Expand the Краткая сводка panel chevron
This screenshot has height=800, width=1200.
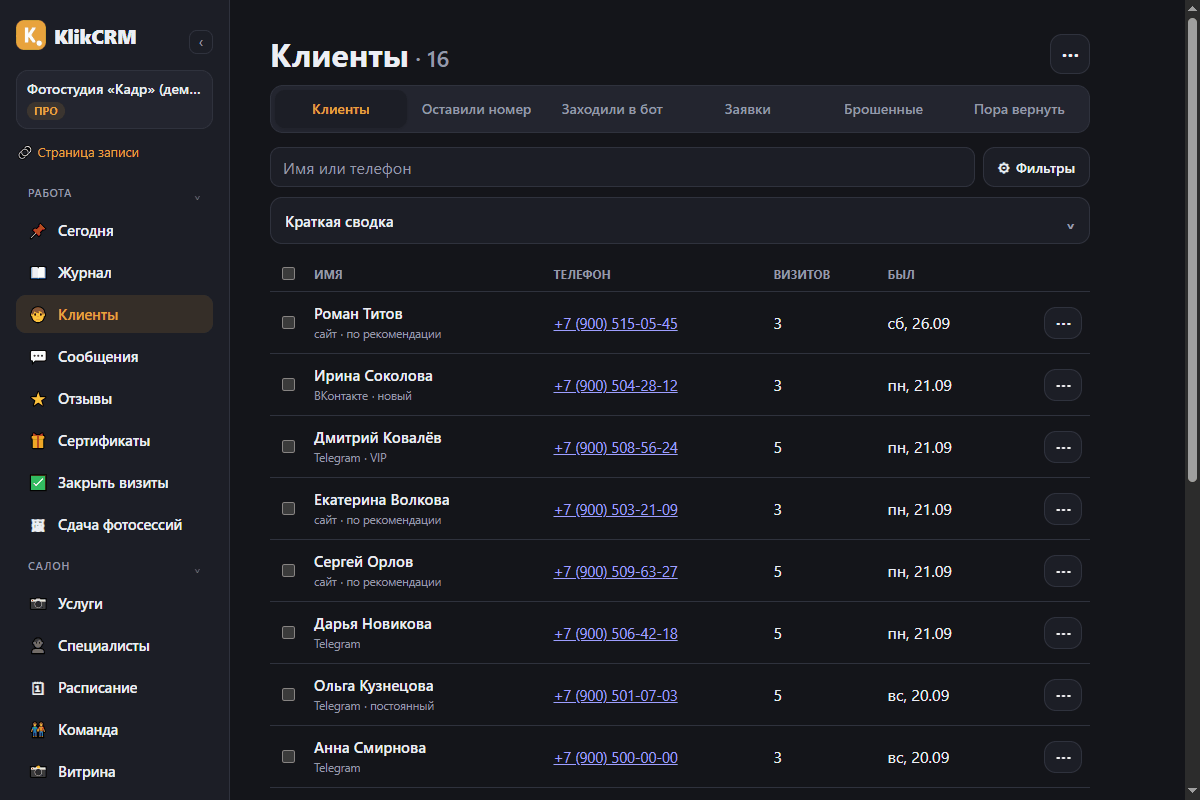pos(1070,225)
